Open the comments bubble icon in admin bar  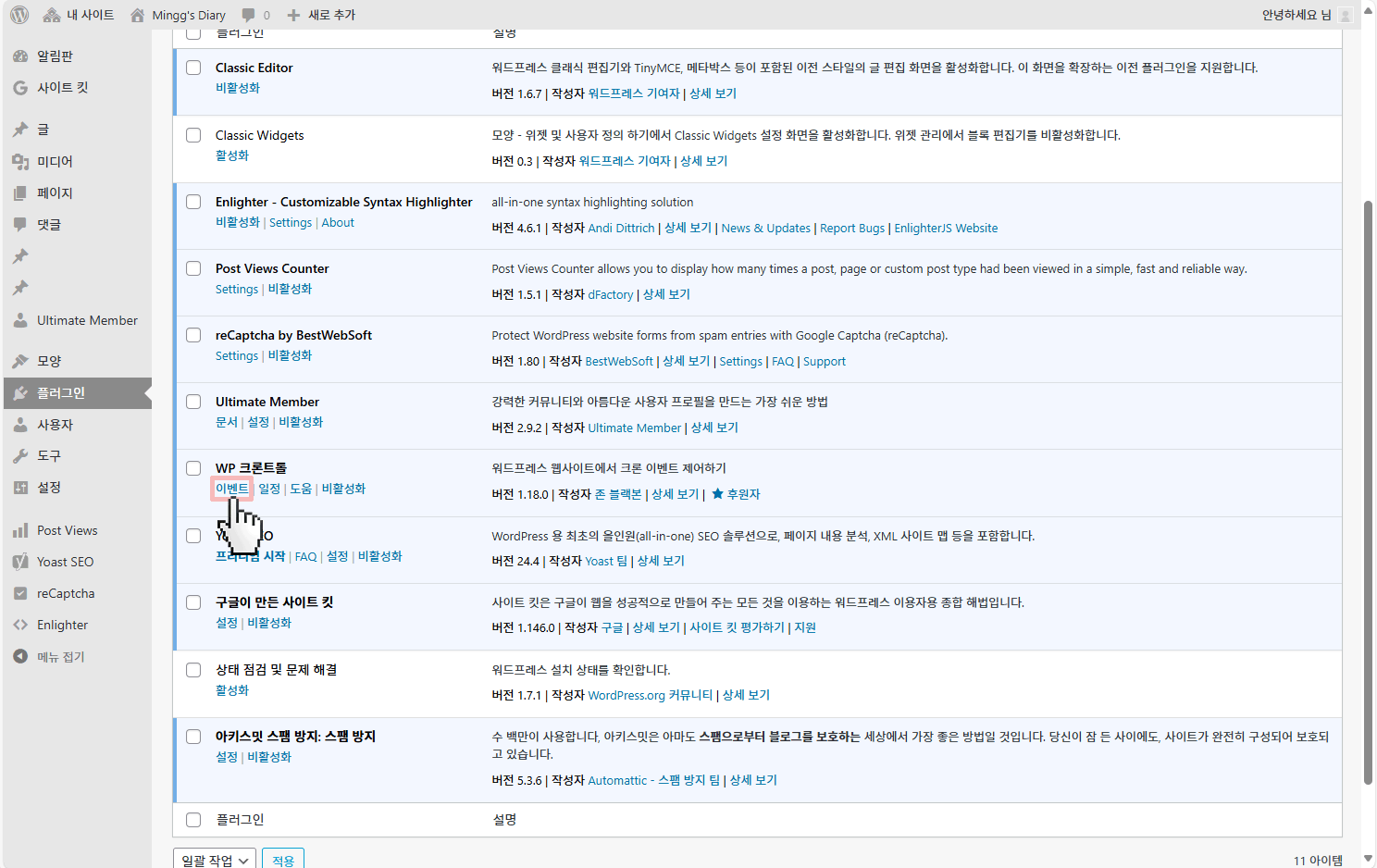248,15
